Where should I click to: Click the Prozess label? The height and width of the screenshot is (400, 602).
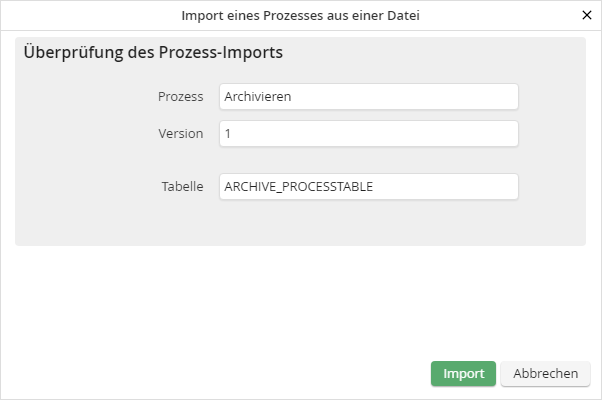pos(180,96)
